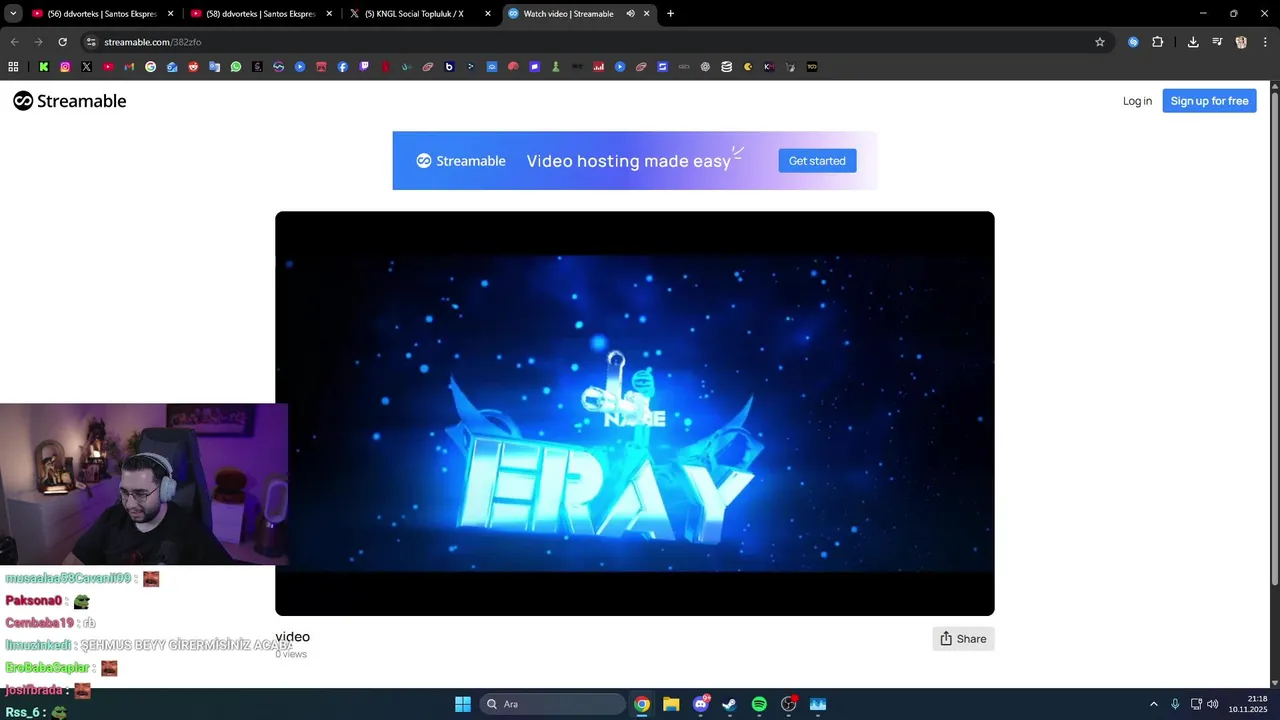Open the Chrome tab search media icon
The width and height of the screenshot is (1280, 720).
click(x=1217, y=42)
